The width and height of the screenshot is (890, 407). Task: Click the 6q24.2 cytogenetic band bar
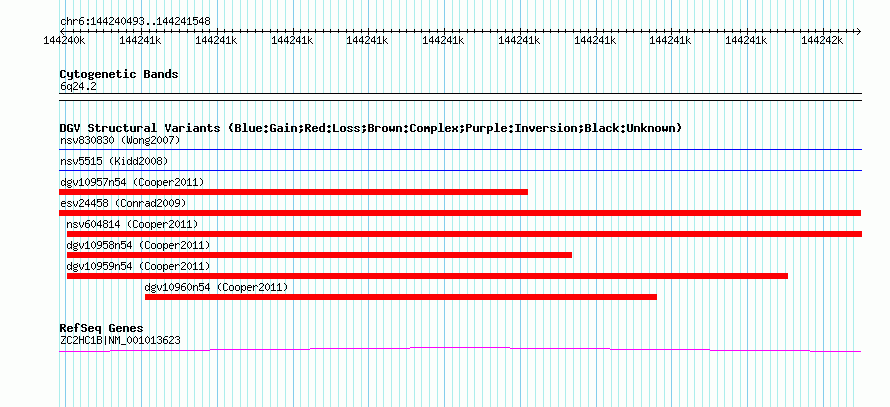coord(460,97)
